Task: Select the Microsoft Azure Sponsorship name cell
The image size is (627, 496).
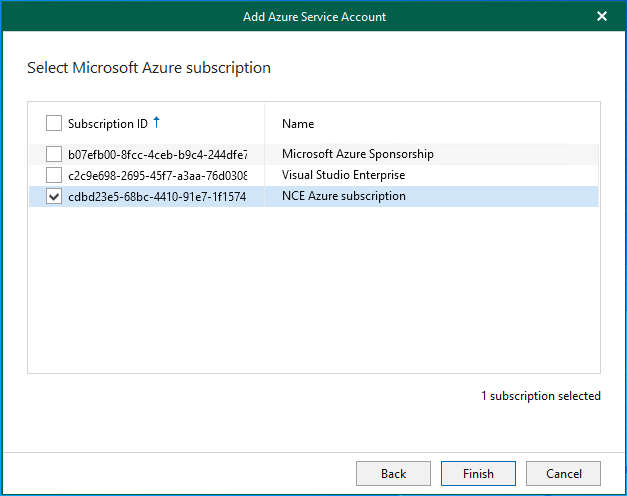Action: coord(357,154)
